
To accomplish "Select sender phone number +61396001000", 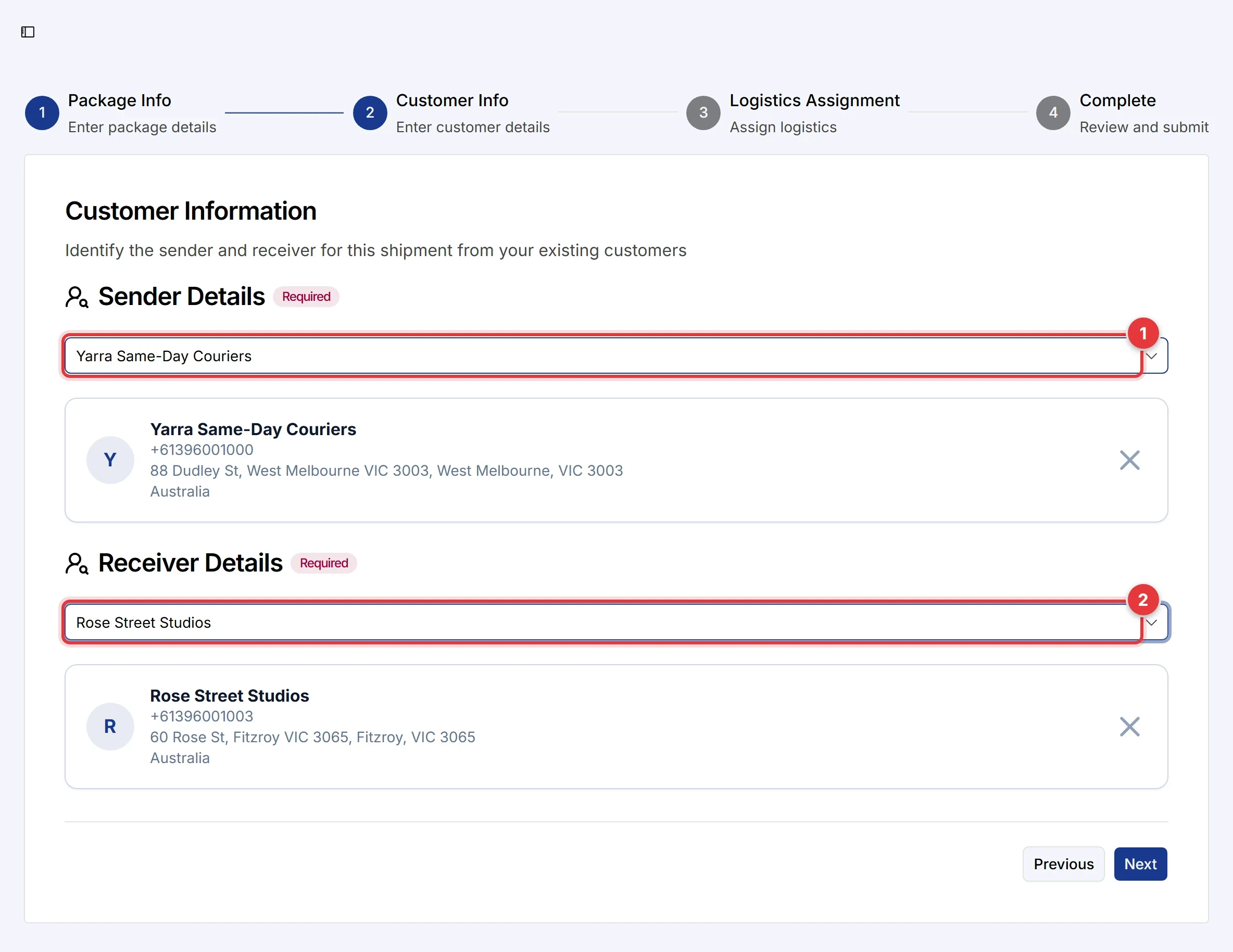I will (x=202, y=450).
